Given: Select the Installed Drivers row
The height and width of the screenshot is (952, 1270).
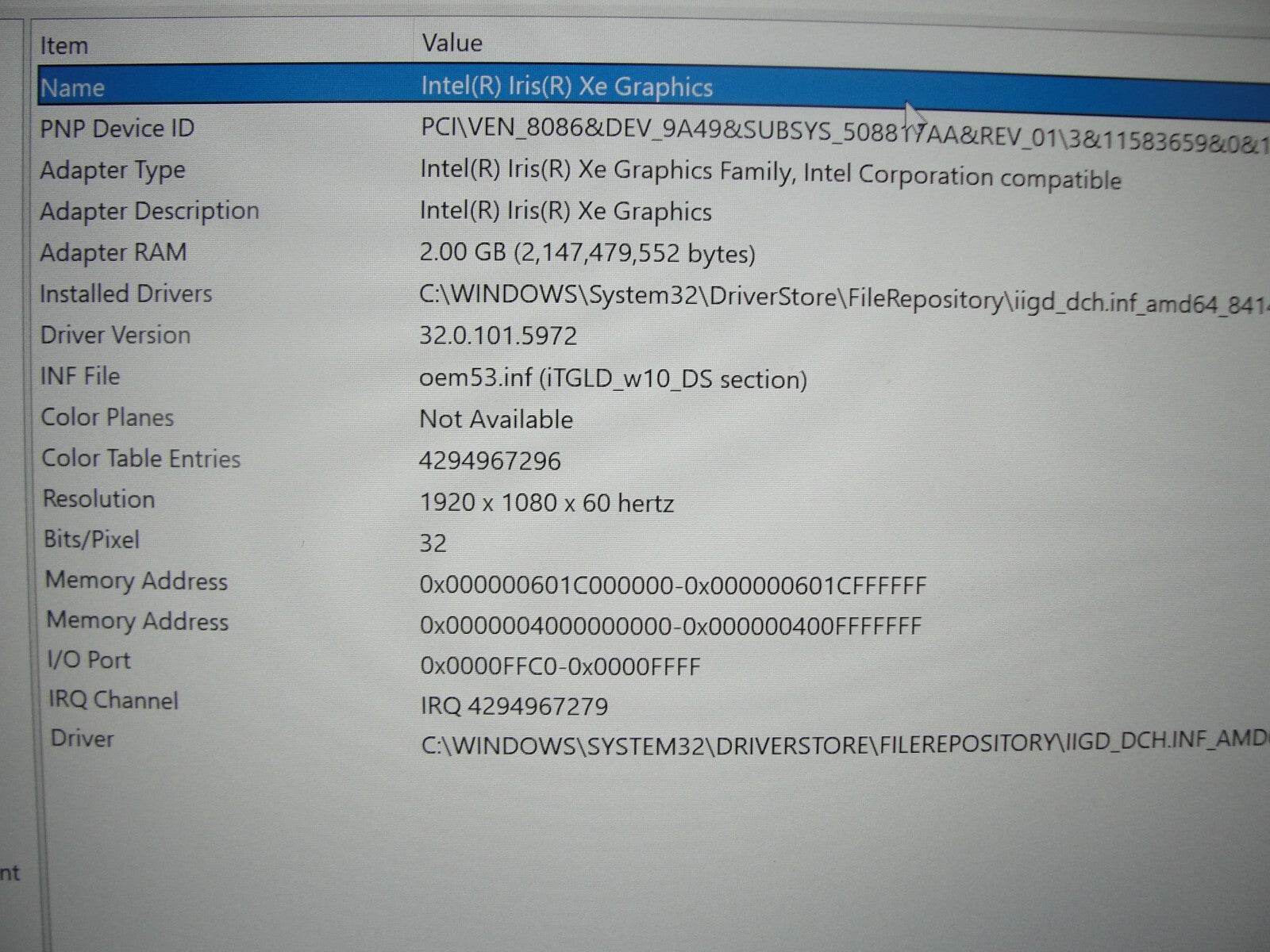Looking at the screenshot, I should pos(126,294).
